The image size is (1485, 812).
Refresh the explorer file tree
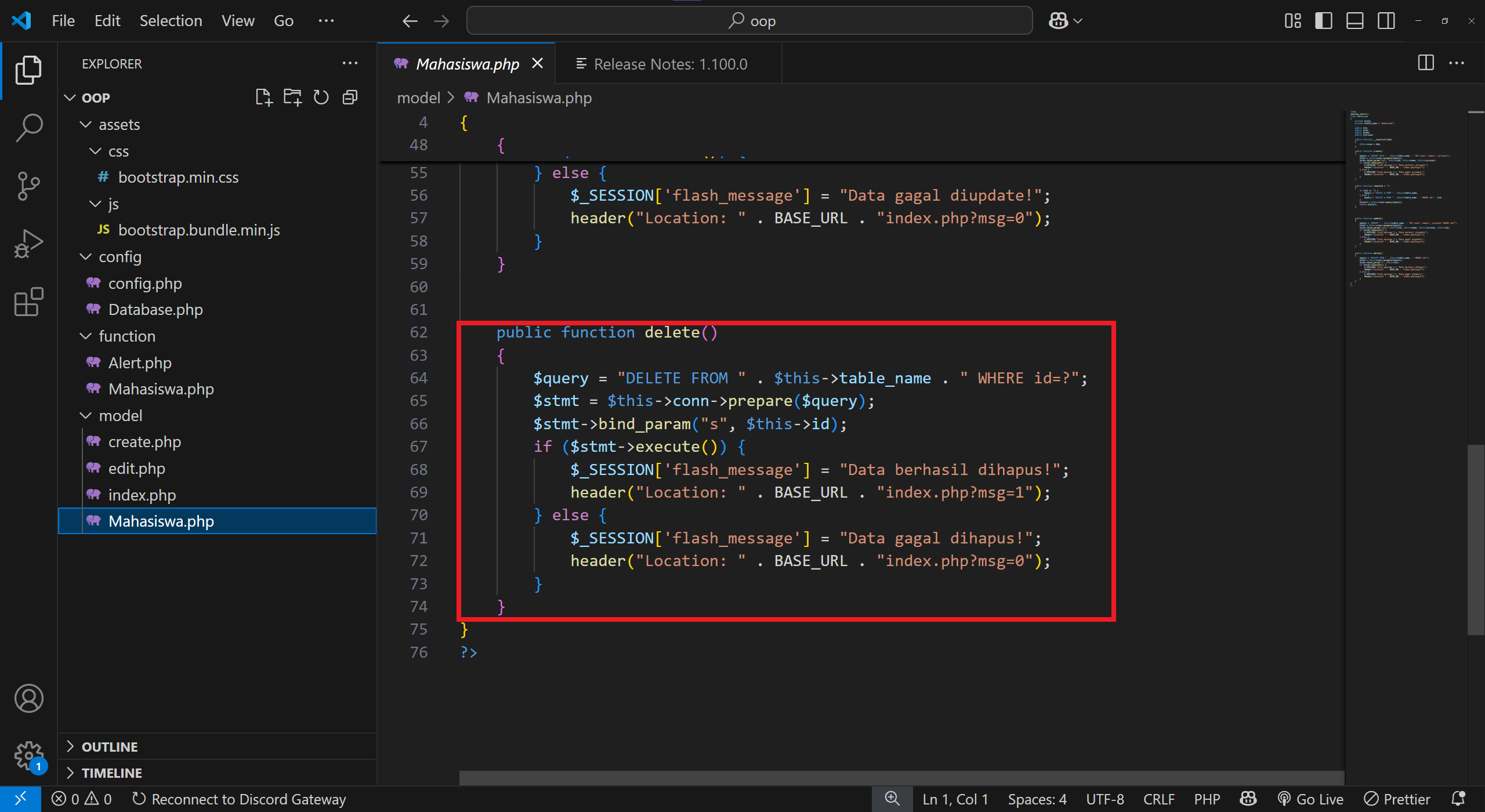[321, 97]
